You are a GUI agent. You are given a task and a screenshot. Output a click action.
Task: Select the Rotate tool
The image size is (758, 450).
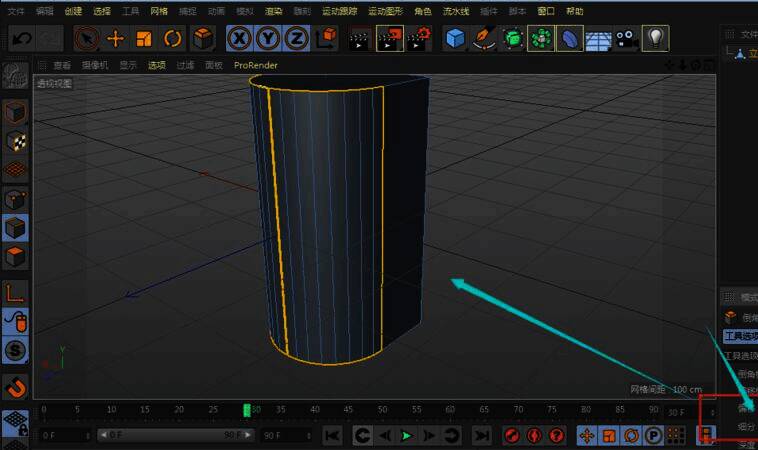coord(173,39)
